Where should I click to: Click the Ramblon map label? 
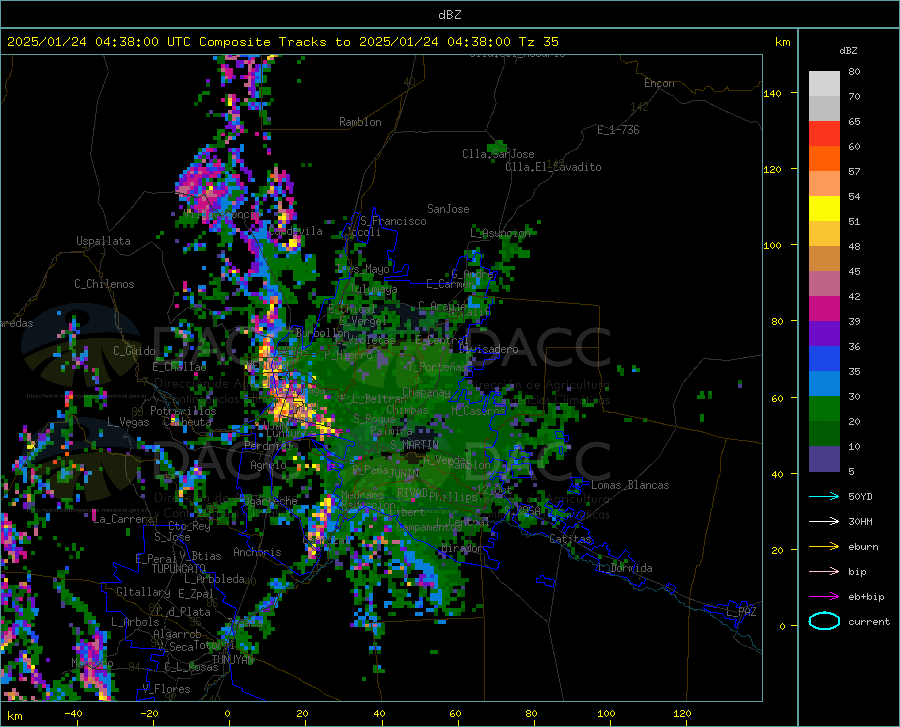[360, 122]
